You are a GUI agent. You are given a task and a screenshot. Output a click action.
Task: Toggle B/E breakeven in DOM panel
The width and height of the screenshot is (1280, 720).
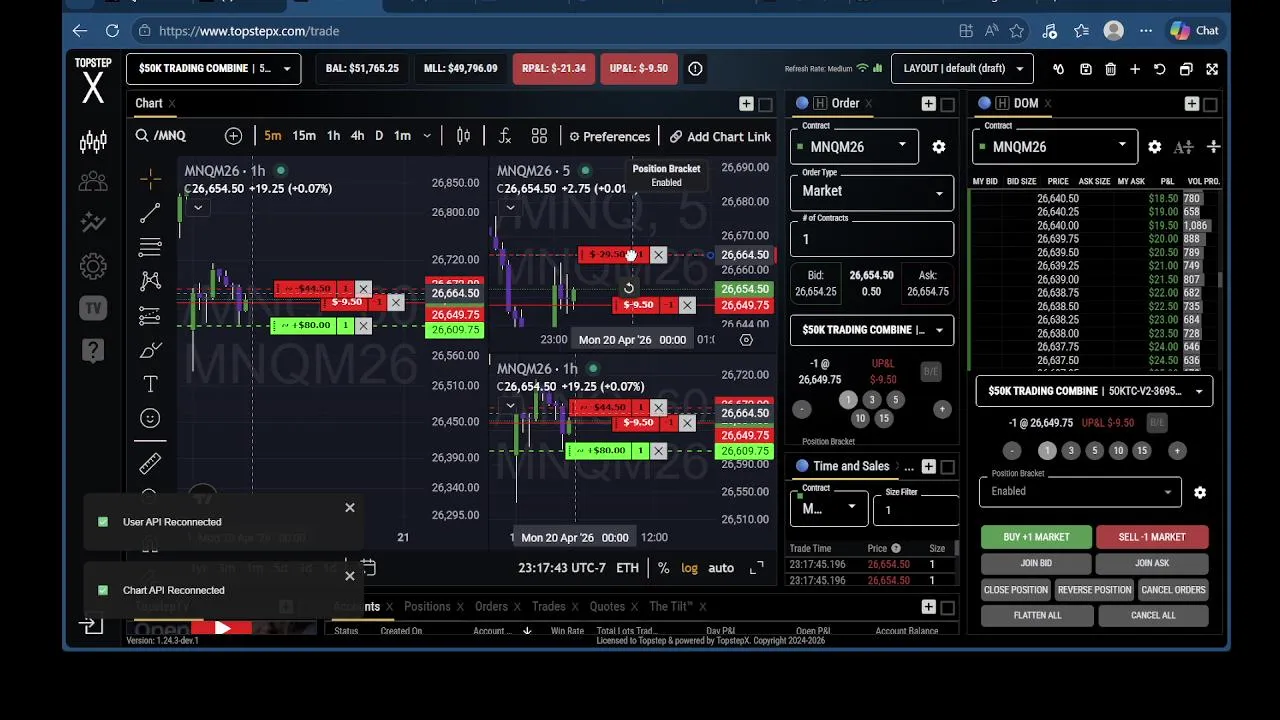click(1157, 423)
